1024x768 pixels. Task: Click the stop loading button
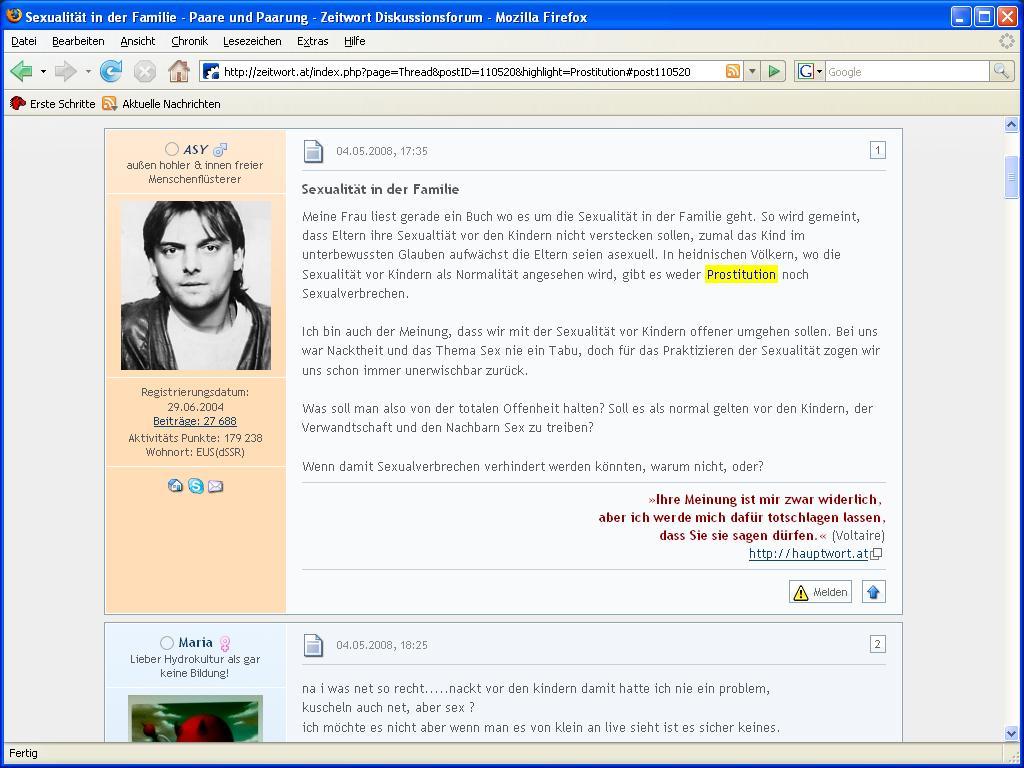point(144,71)
